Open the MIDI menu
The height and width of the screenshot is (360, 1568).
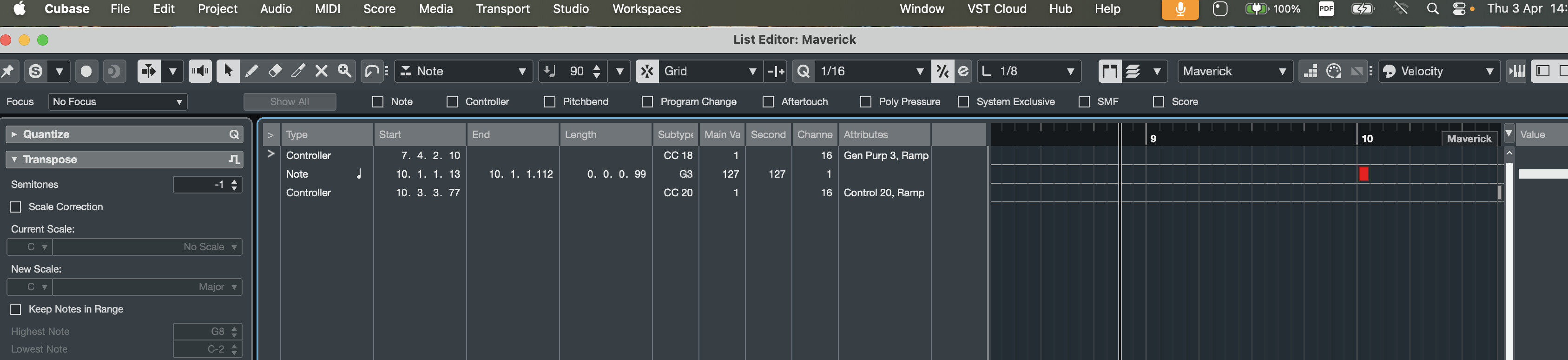point(328,9)
